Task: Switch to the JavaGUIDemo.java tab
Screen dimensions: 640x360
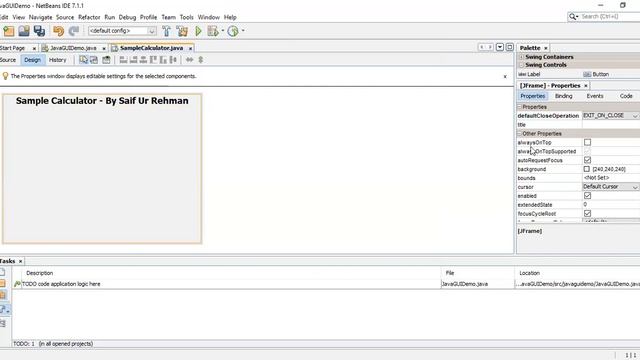Action: point(73,48)
